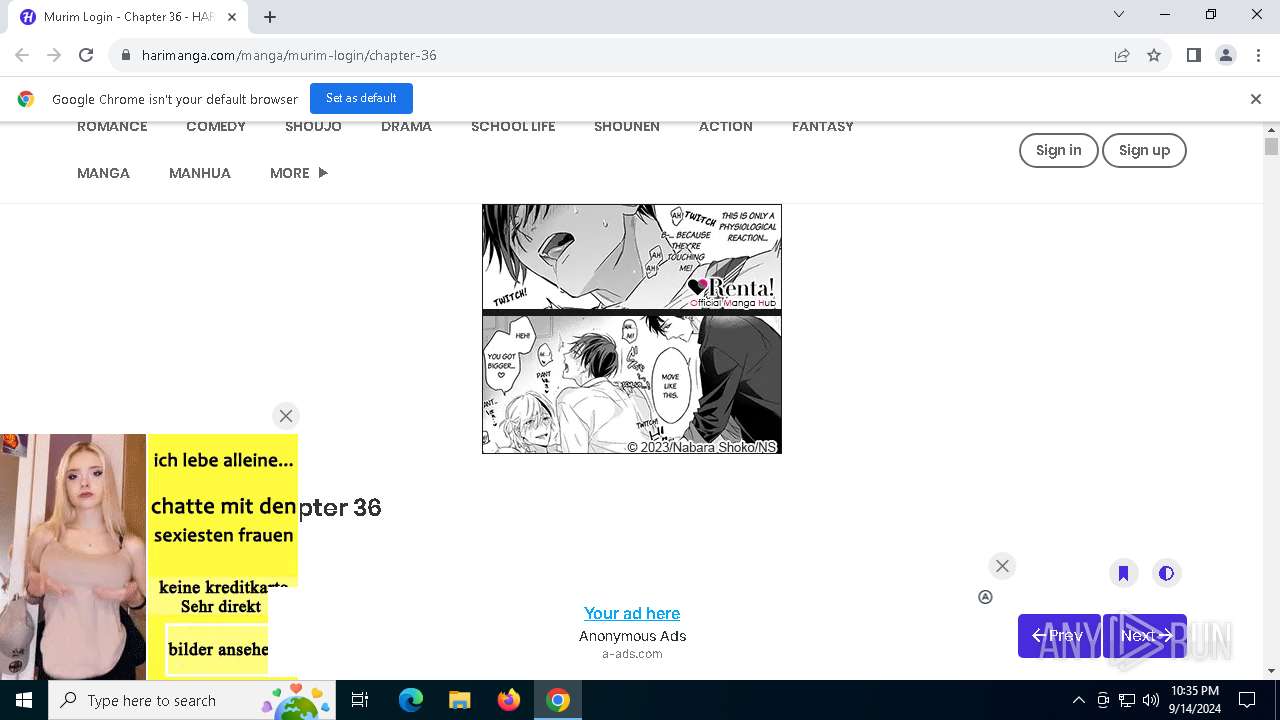Open the notification center icon
The height and width of the screenshot is (720, 1280).
pos(1247,700)
